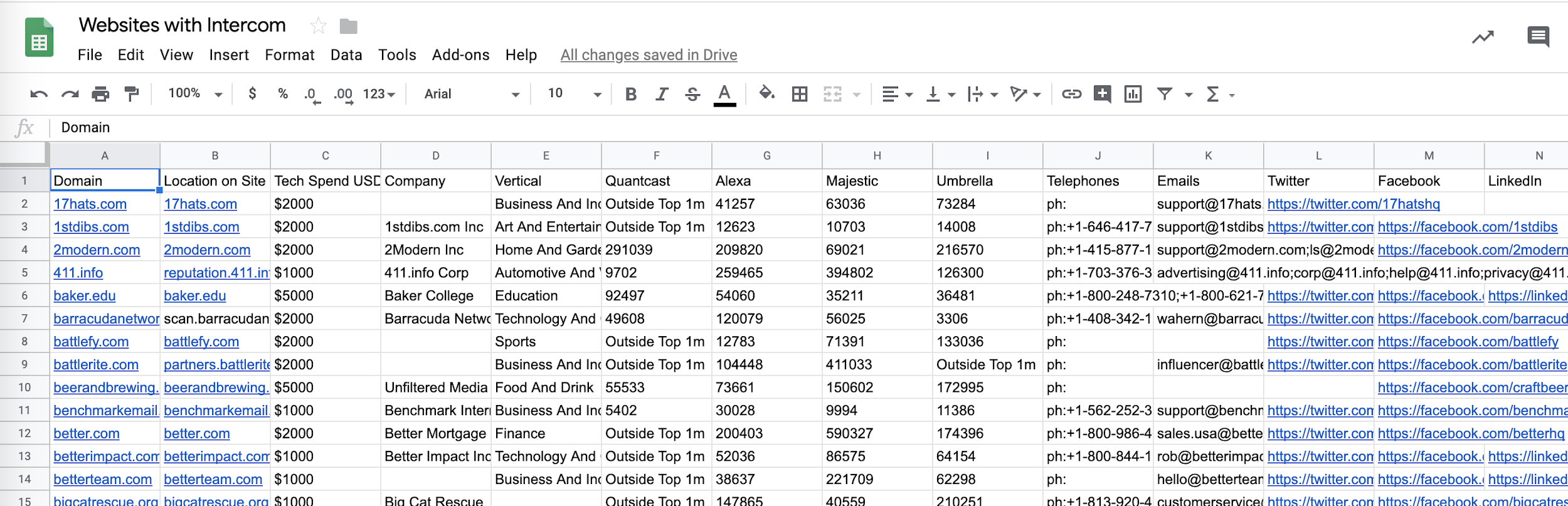
Task: Open the text color picker
Action: pyautogui.click(x=724, y=95)
